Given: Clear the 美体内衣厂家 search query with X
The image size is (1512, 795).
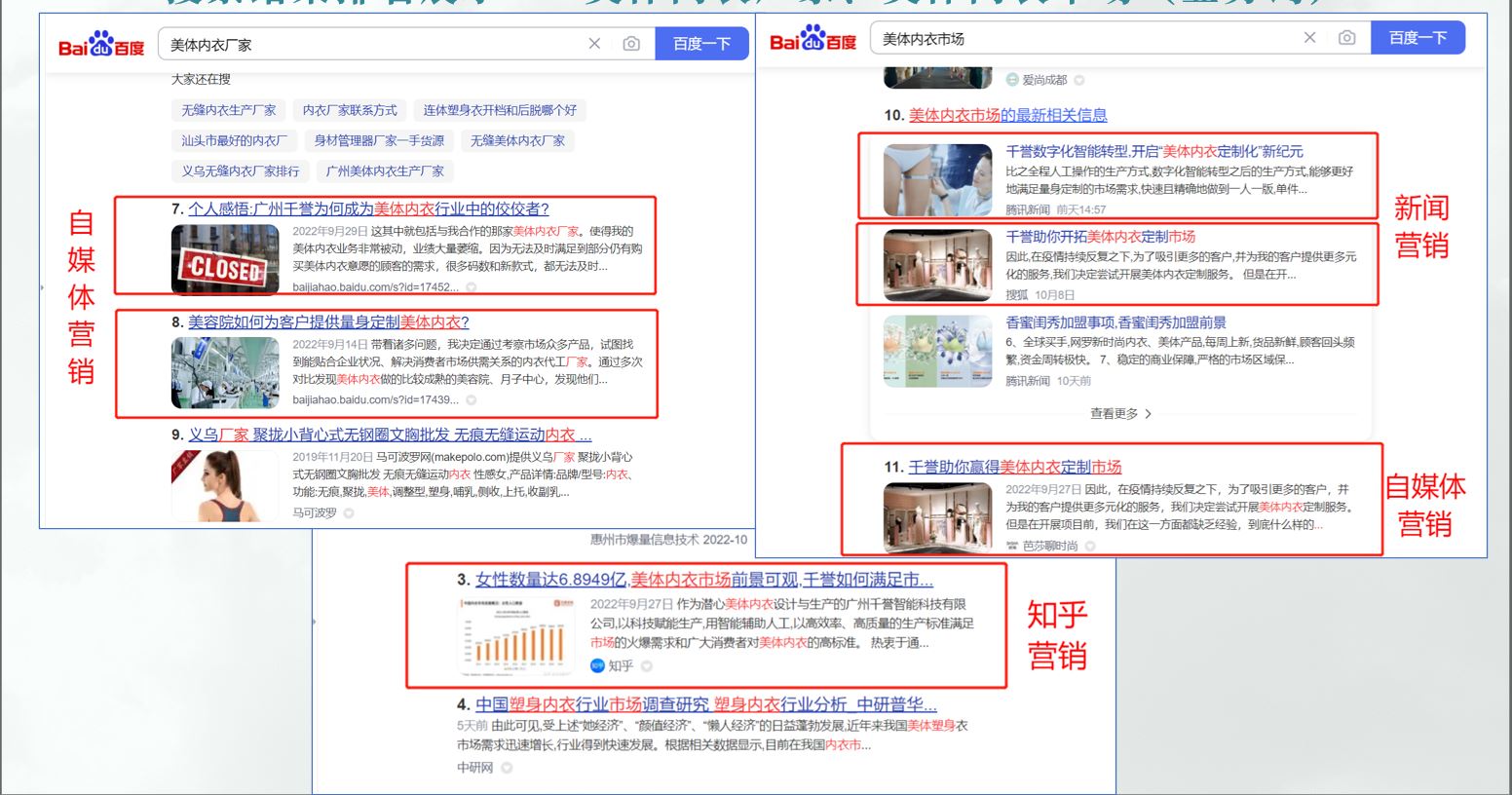Looking at the screenshot, I should [x=594, y=44].
